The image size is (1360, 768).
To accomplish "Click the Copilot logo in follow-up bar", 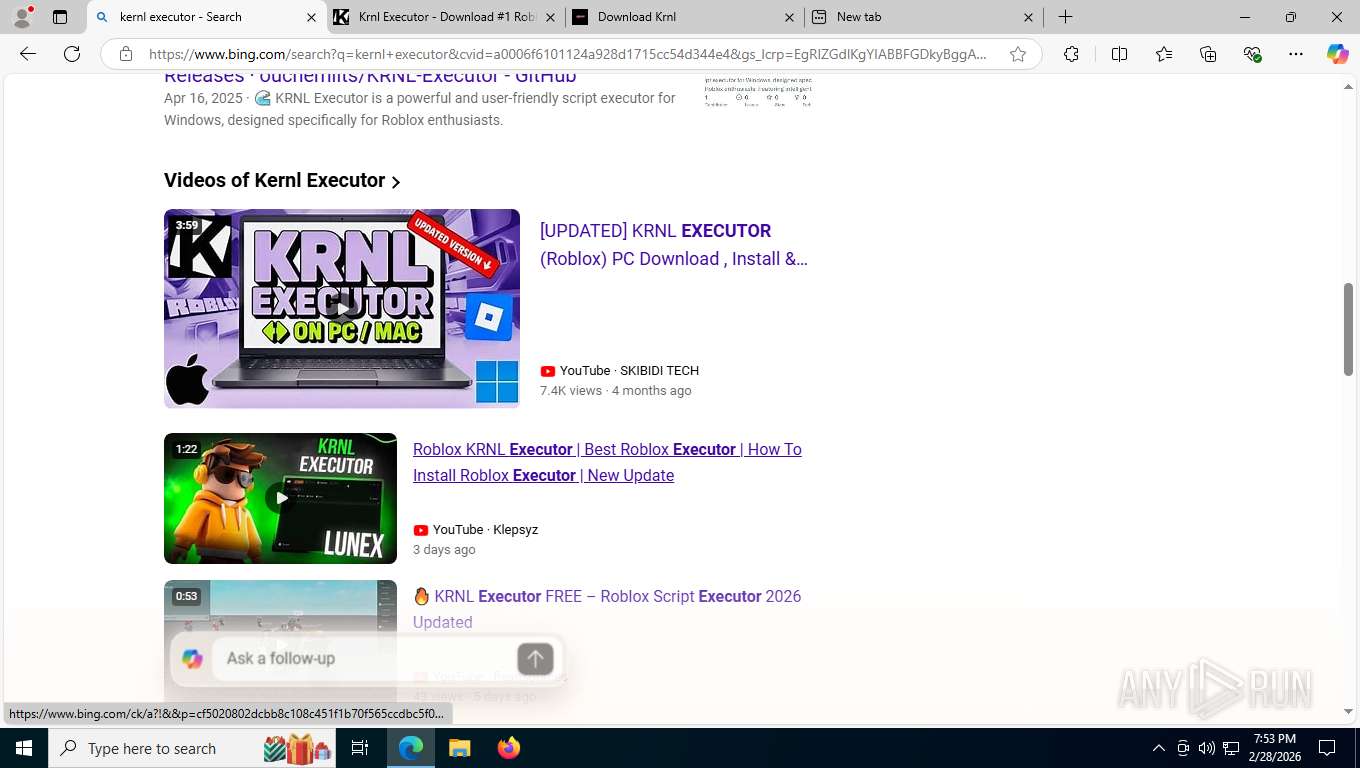I will tap(192, 658).
